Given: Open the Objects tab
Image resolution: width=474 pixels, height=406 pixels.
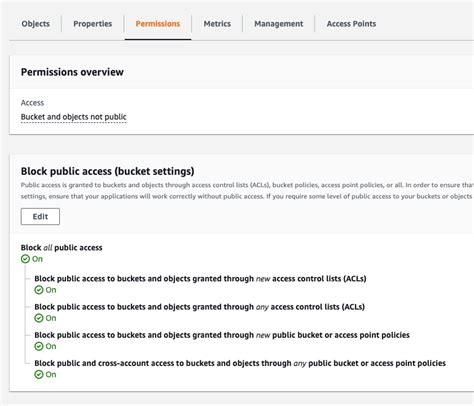Looking at the screenshot, I should pyautogui.click(x=36, y=24).
